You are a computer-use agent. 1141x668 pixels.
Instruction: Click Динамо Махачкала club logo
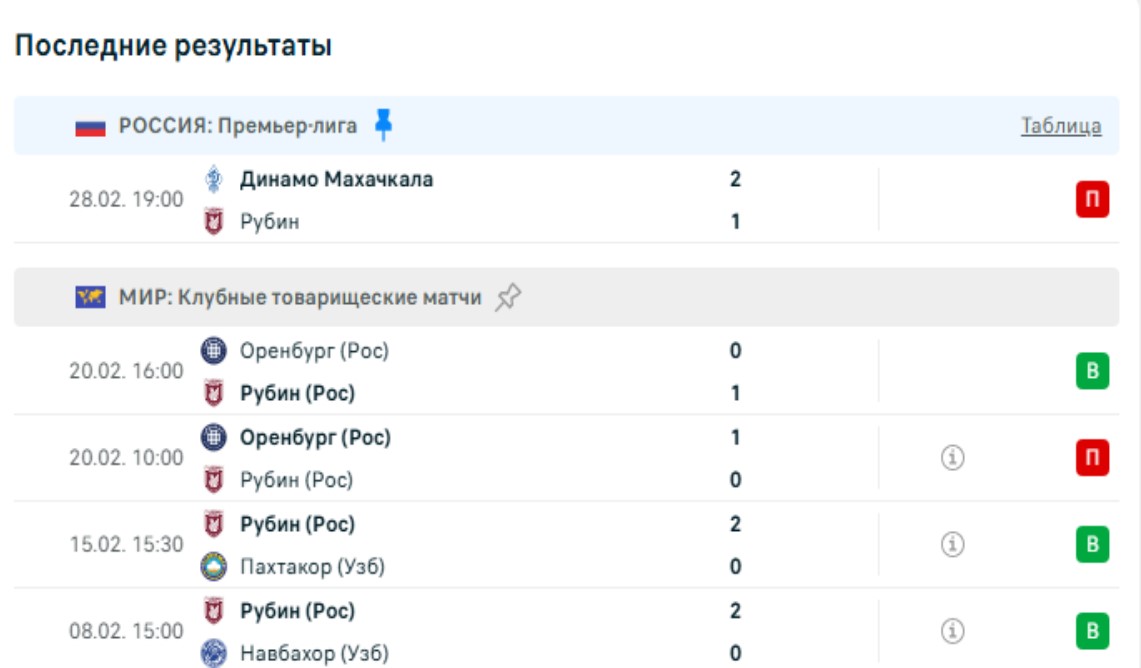(214, 180)
